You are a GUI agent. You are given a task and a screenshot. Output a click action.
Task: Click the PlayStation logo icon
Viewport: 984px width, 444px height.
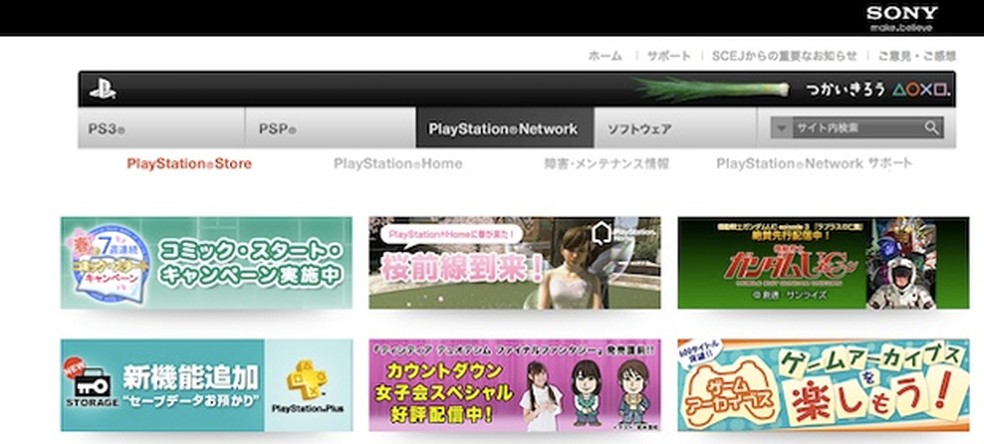[x=102, y=90]
